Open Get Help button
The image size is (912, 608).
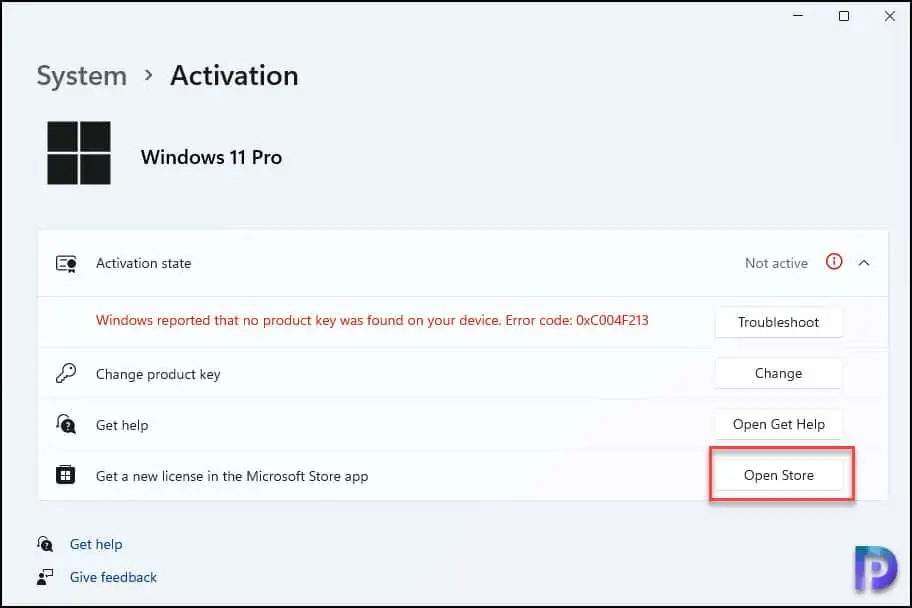(778, 424)
